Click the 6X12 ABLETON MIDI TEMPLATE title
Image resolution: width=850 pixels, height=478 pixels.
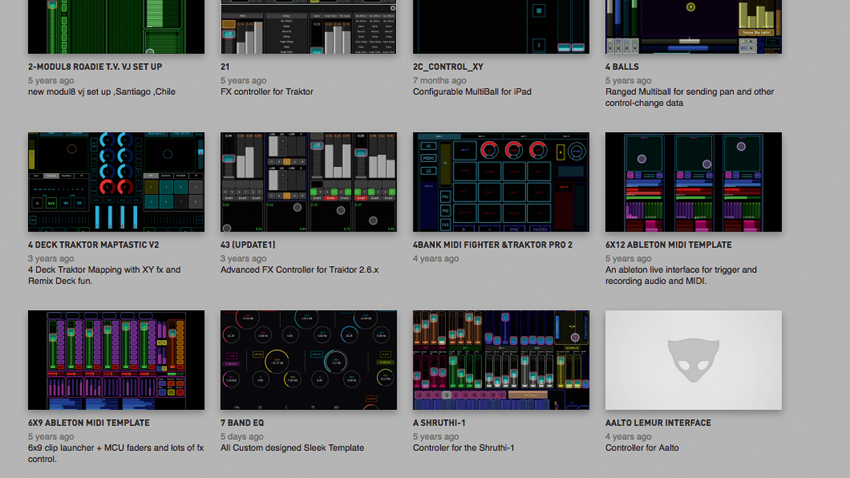pyautogui.click(x=668, y=245)
